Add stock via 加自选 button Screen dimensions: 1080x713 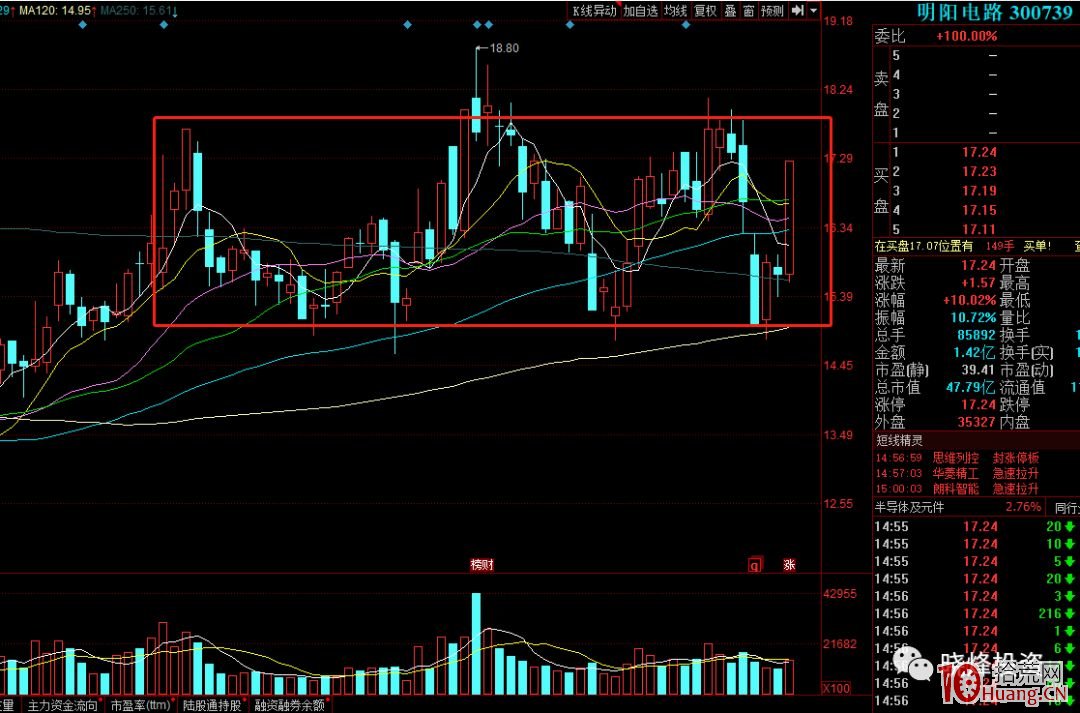641,11
